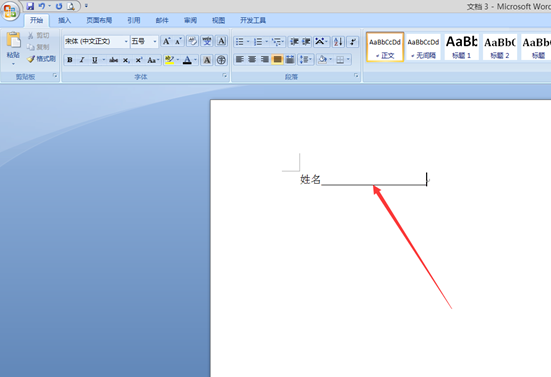The image size is (551, 377).
Task: Toggle underline formatting
Action: point(94,60)
